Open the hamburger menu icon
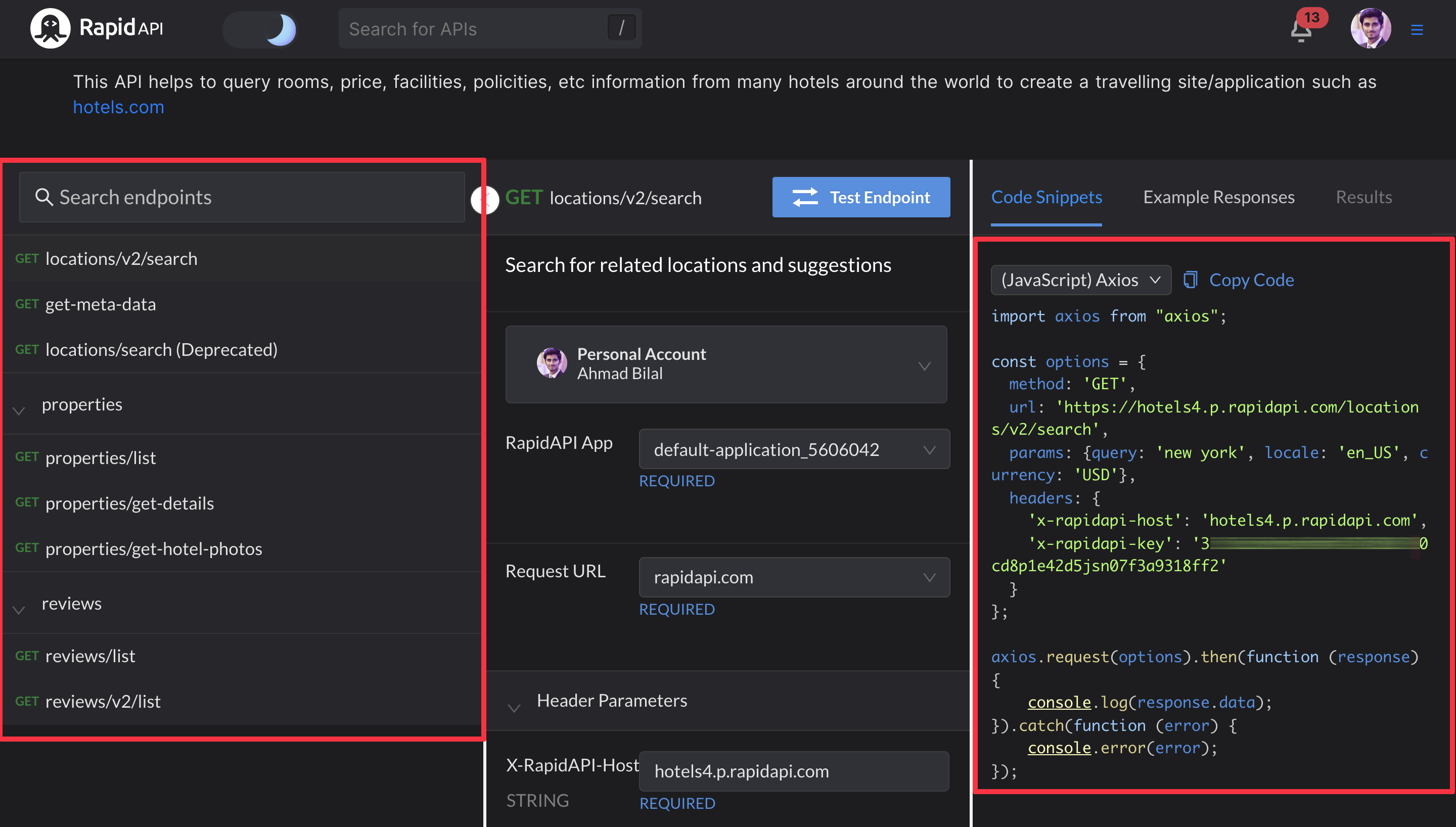Screen dimensions: 1456x827 1417,29
